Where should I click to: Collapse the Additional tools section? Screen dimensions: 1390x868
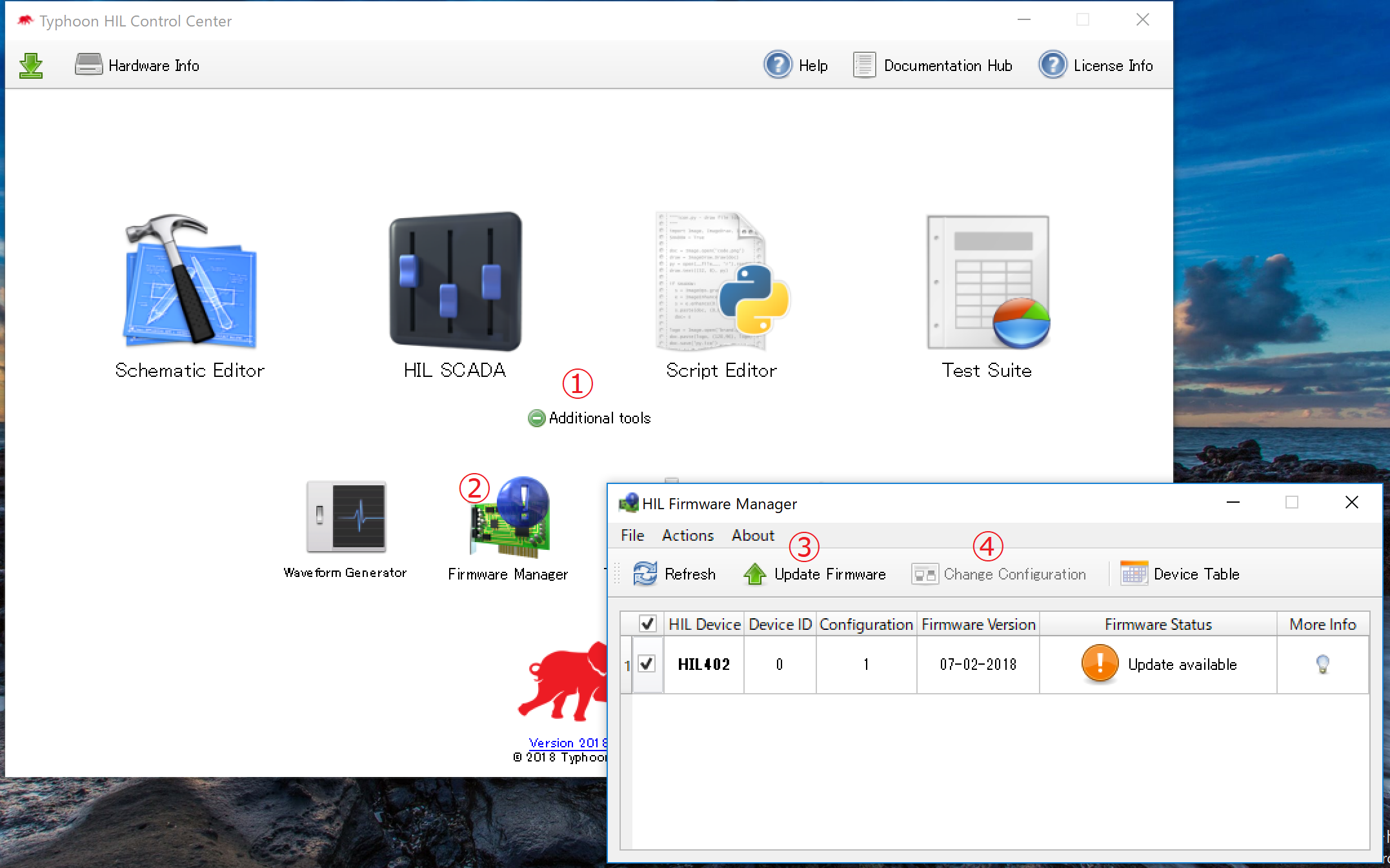click(536, 418)
